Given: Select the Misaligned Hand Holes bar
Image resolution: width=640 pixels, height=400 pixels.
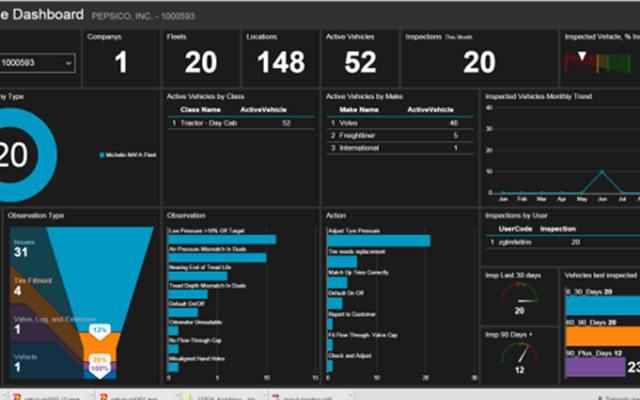Looking at the screenshot, I should tap(173, 367).
